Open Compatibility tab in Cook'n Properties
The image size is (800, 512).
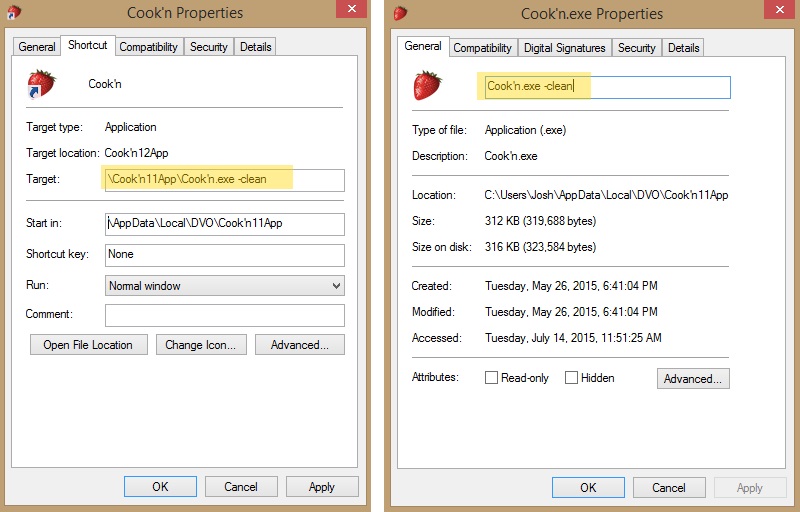[x=148, y=47]
